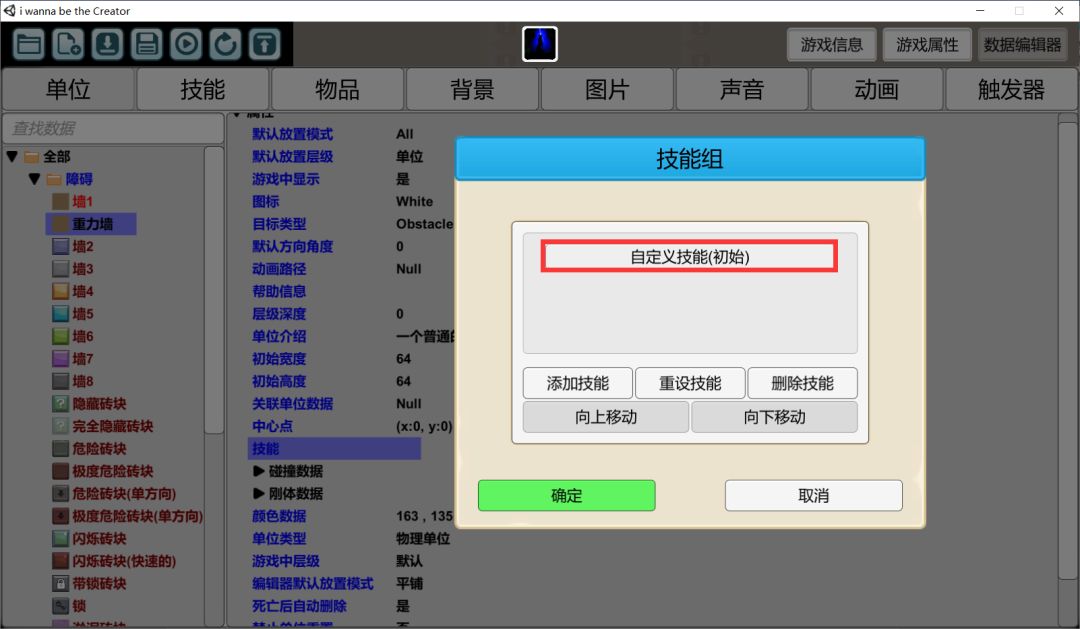Click the upload export icon
Viewport: 1080px width, 629px height.
[x=264, y=44]
